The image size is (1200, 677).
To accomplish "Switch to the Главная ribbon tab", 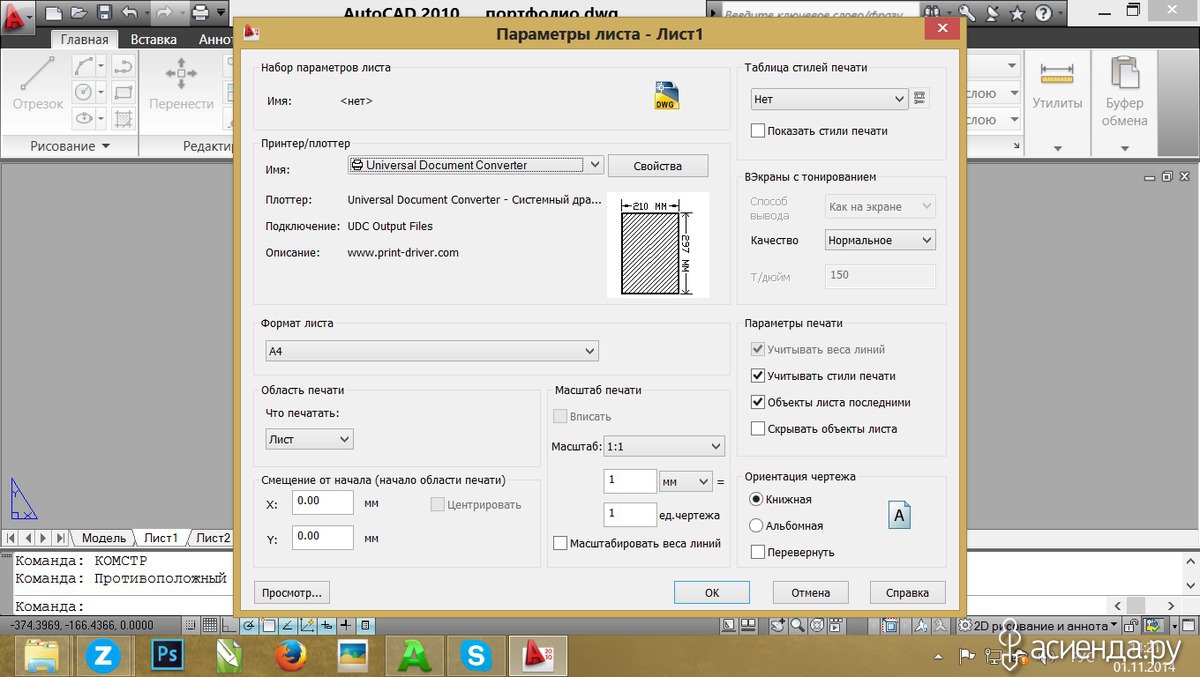I will pos(84,40).
